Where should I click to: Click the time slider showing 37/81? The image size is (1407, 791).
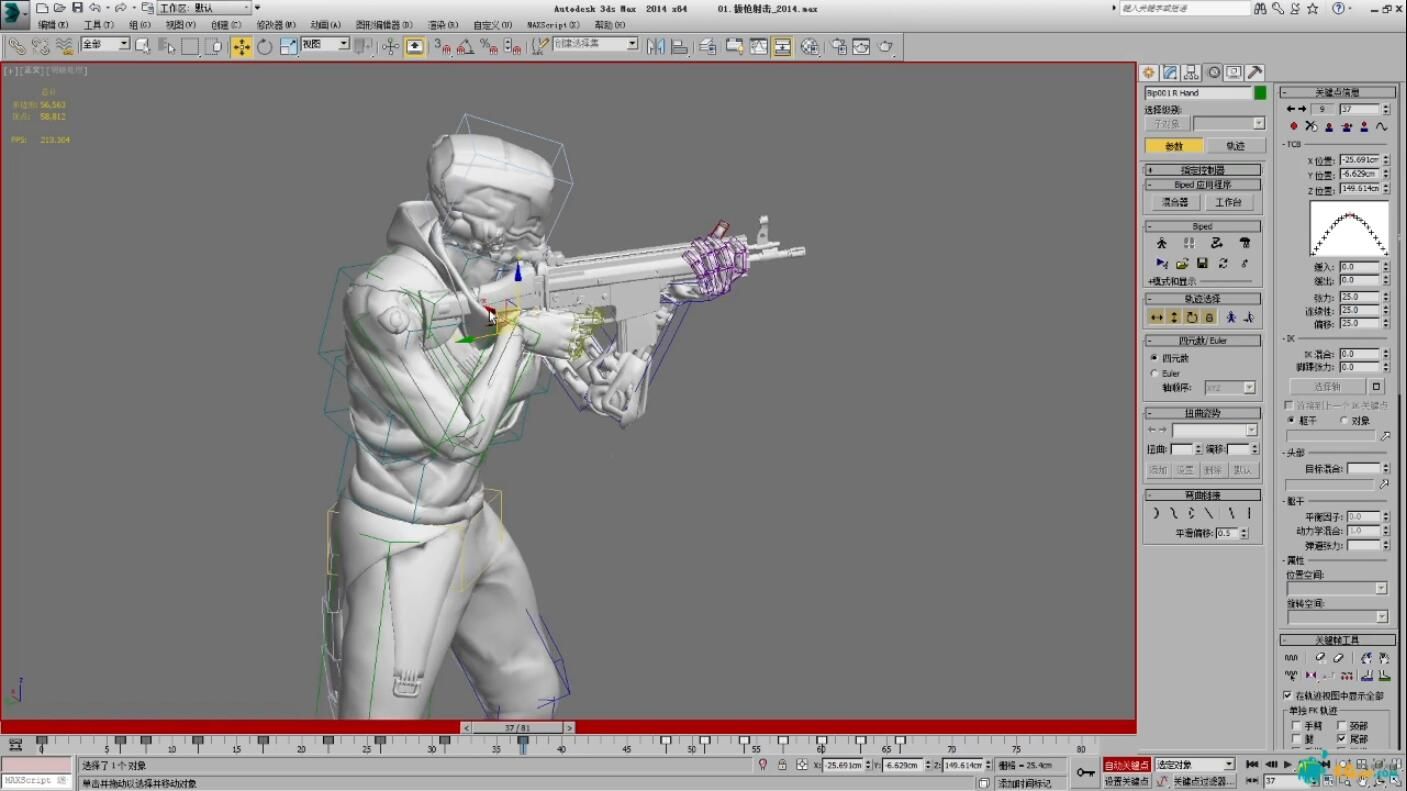tap(518, 728)
